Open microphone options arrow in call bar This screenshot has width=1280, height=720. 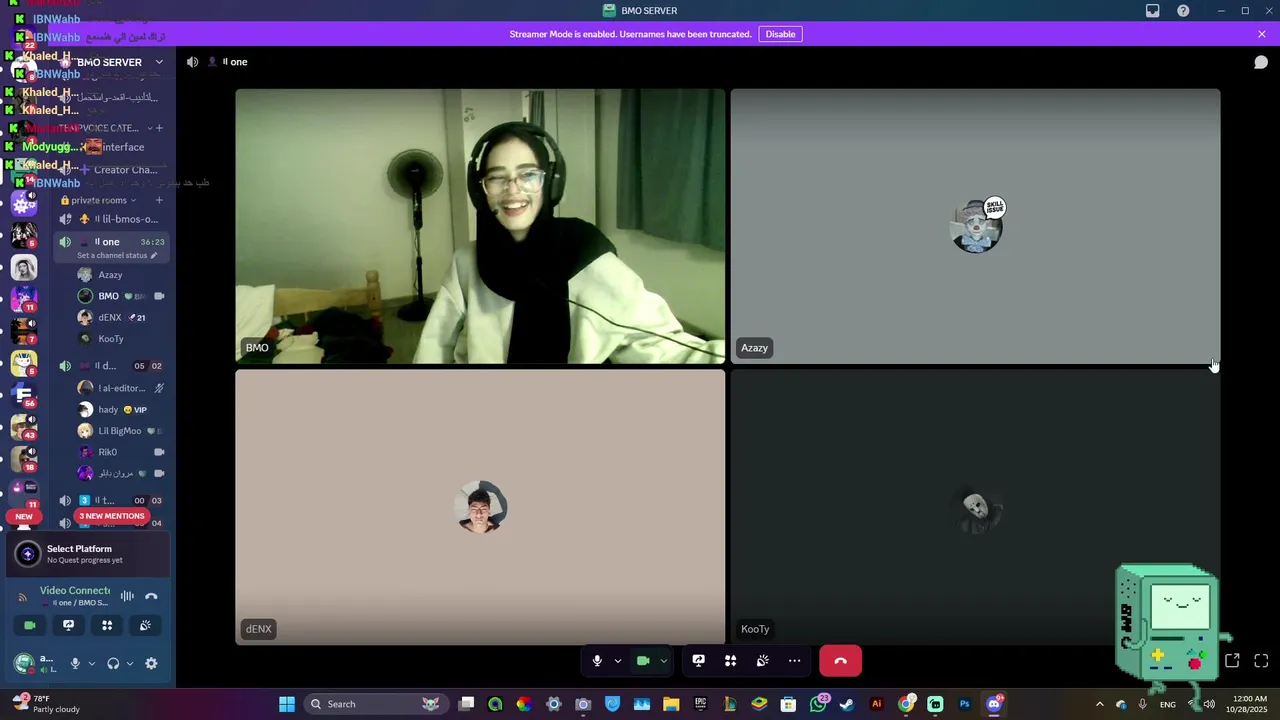pos(617,661)
